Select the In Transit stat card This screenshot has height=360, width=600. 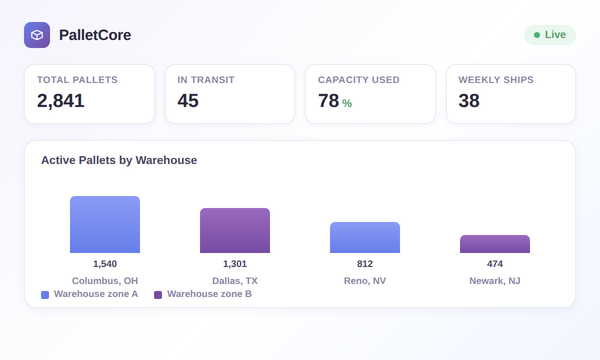click(230, 94)
